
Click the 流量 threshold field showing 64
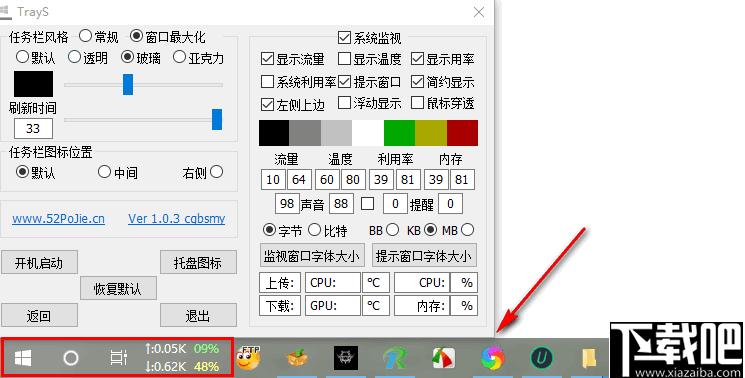point(299,180)
